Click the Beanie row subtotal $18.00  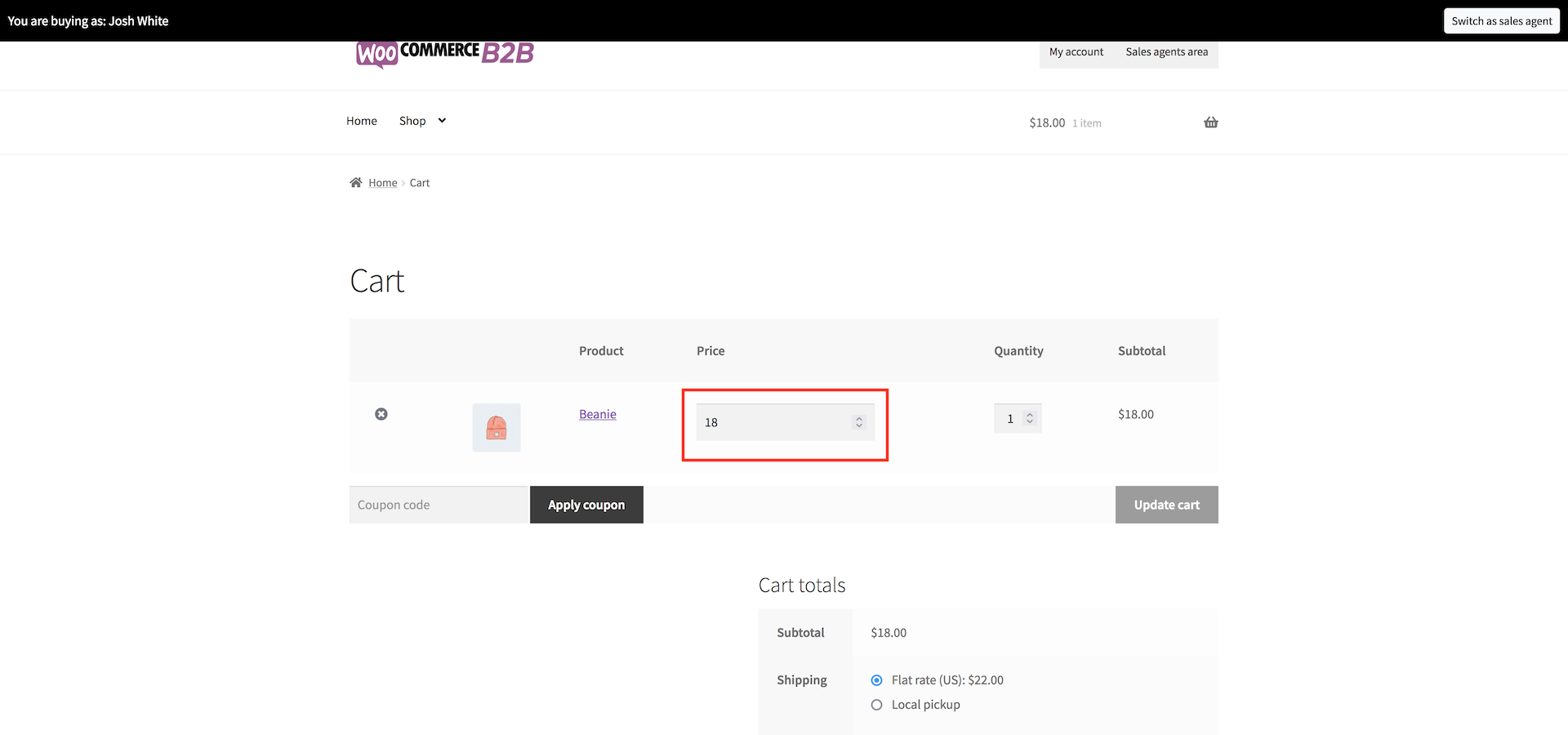[x=1136, y=414]
